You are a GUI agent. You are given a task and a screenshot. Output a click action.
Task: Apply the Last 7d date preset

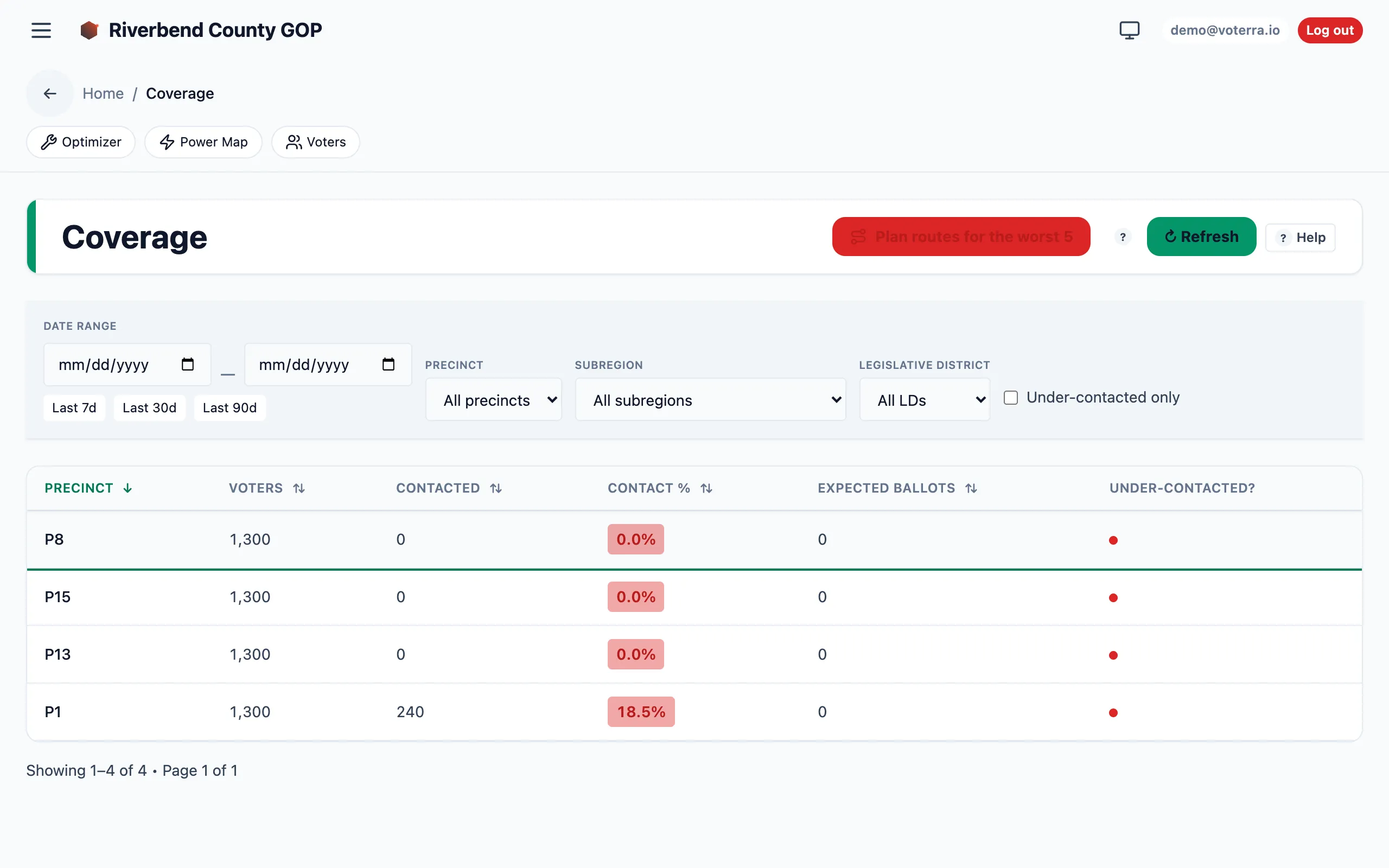click(74, 407)
